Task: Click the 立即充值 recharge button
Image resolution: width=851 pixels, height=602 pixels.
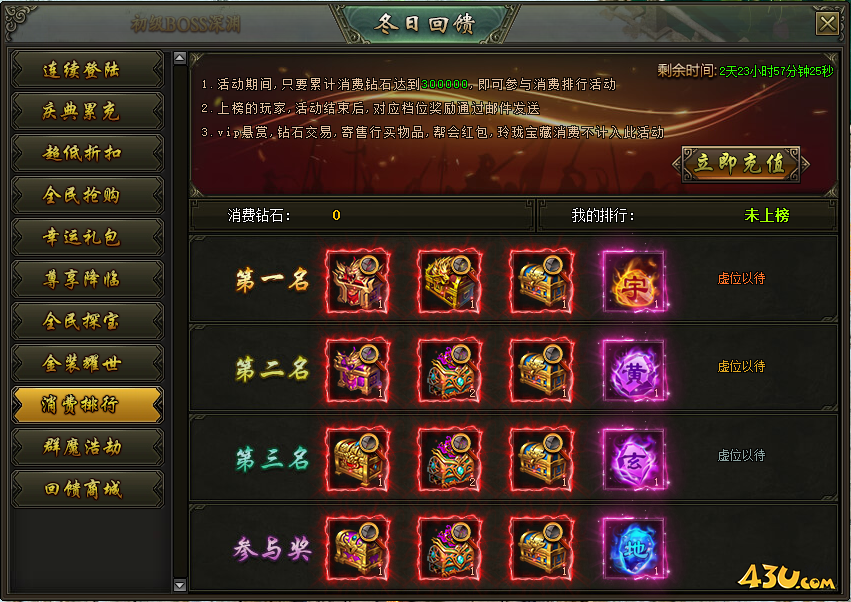Action: point(741,163)
